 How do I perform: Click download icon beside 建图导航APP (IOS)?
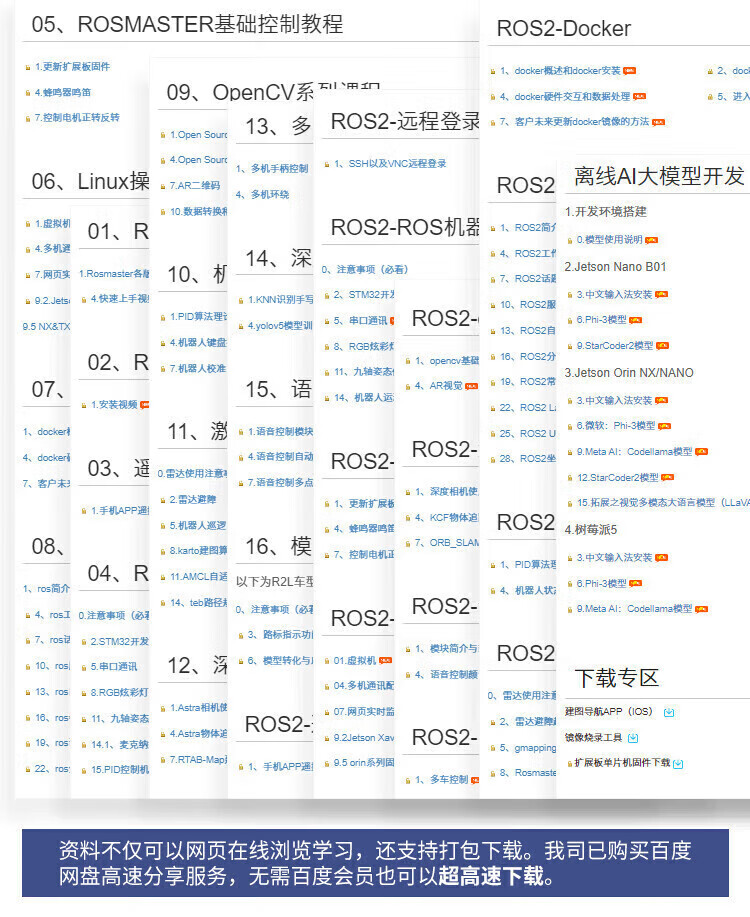669,712
